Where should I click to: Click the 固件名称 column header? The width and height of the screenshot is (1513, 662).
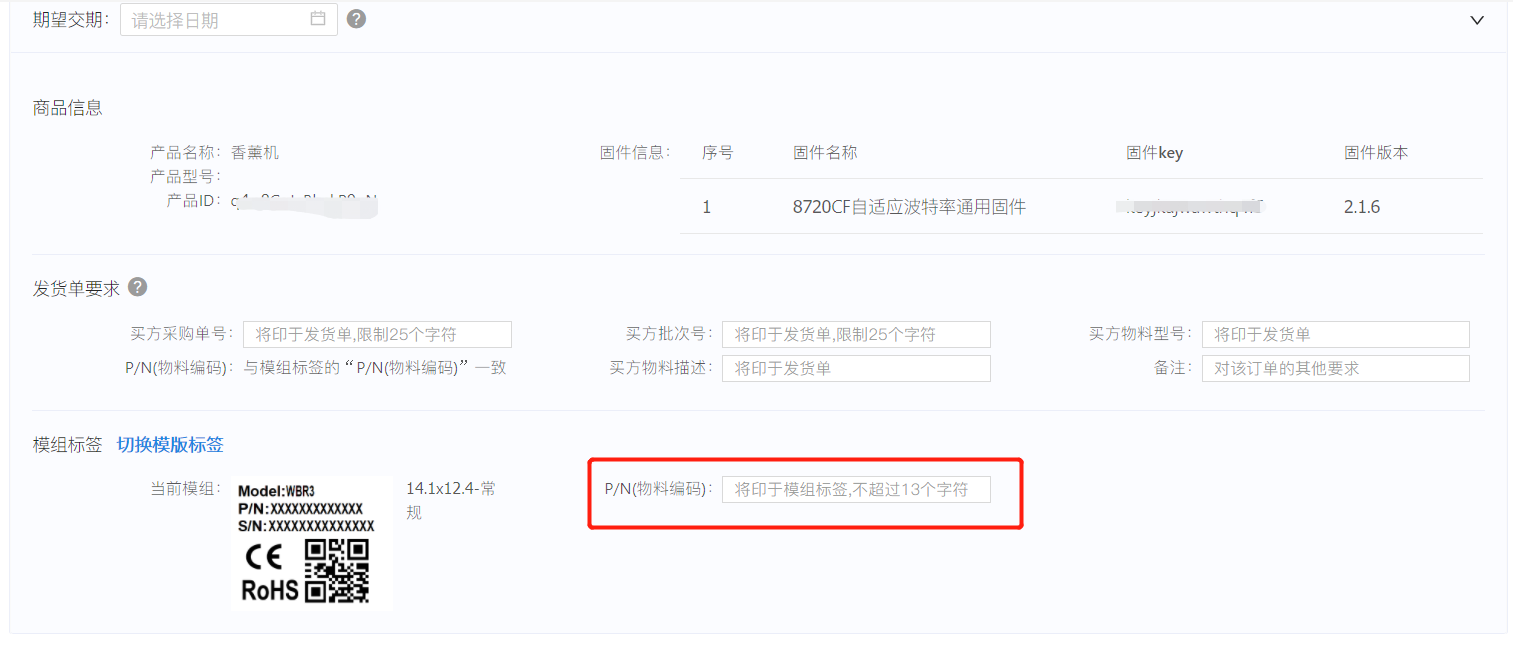tap(825, 153)
